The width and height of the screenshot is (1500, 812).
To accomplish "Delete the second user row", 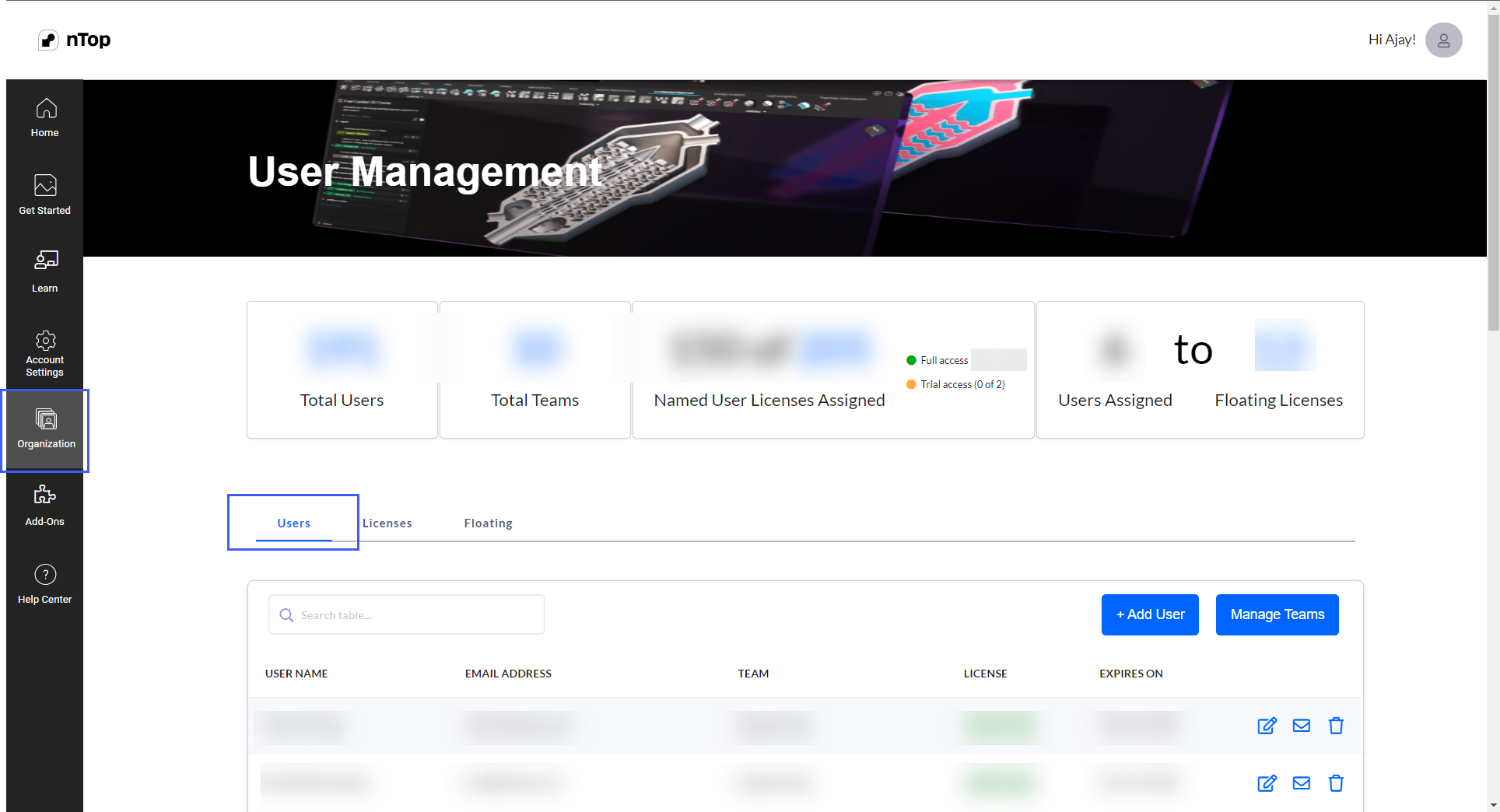I will click(1336, 783).
